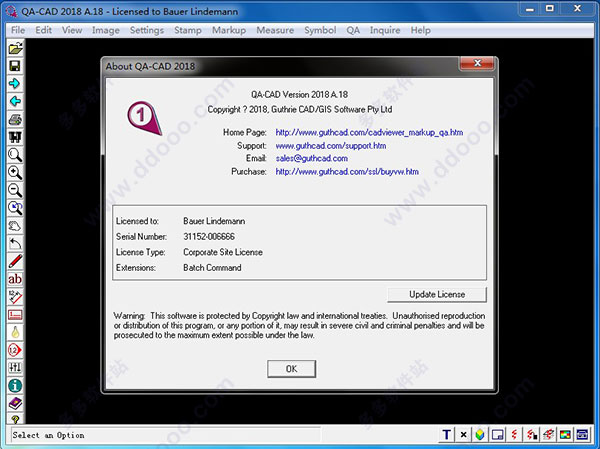This screenshot has width=600, height=449.
Task: Click the red stamp box icon
Action: click(15, 314)
